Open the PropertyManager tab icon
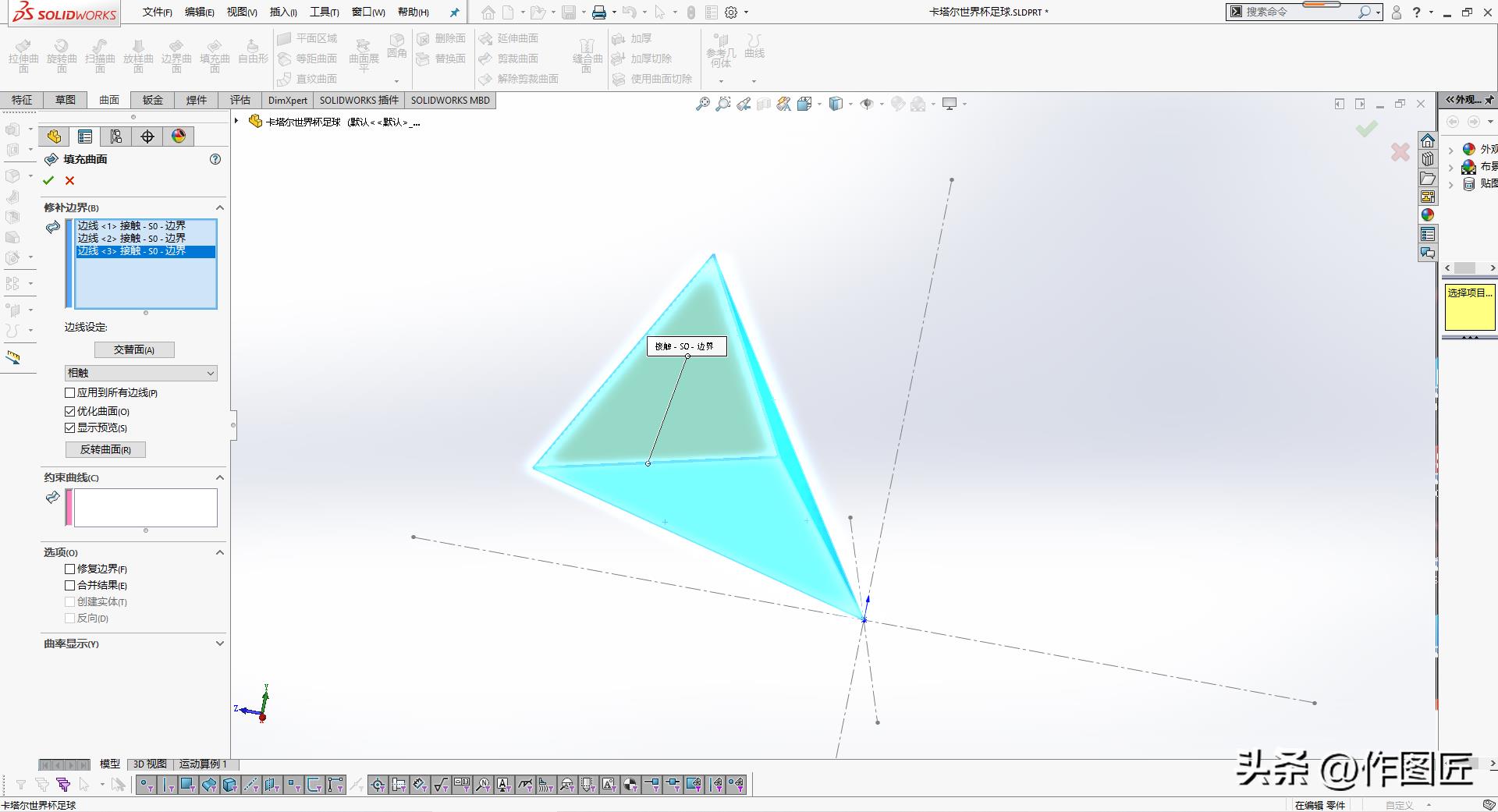 point(85,137)
